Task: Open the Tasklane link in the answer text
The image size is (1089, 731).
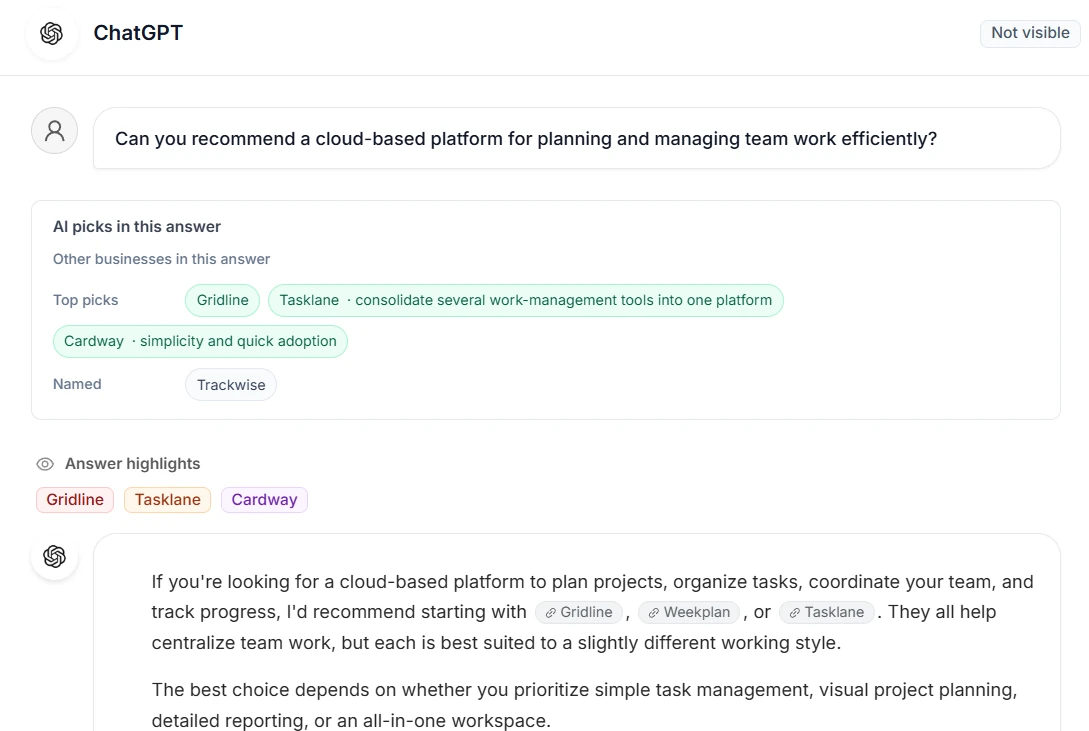Action: pos(826,612)
